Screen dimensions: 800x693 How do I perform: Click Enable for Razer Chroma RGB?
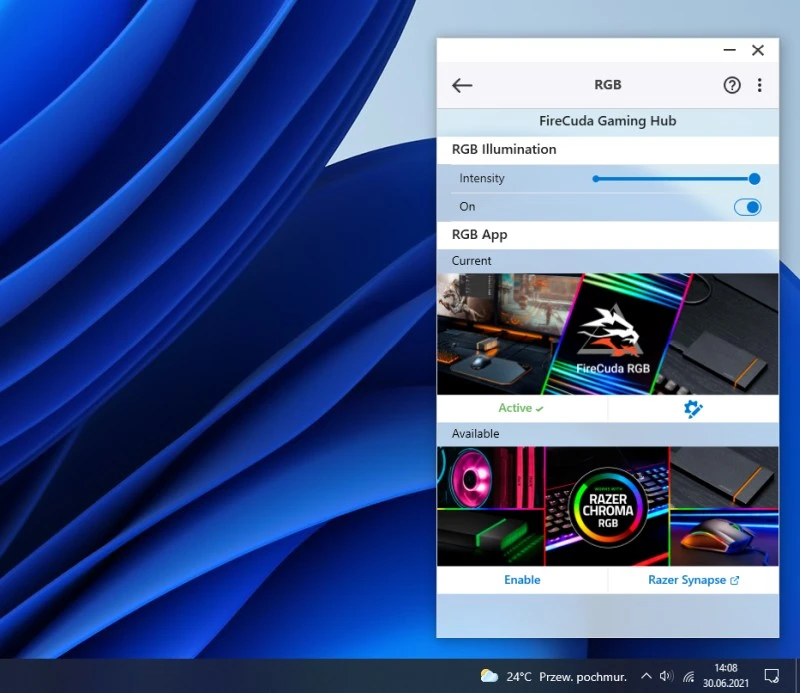pyautogui.click(x=522, y=580)
